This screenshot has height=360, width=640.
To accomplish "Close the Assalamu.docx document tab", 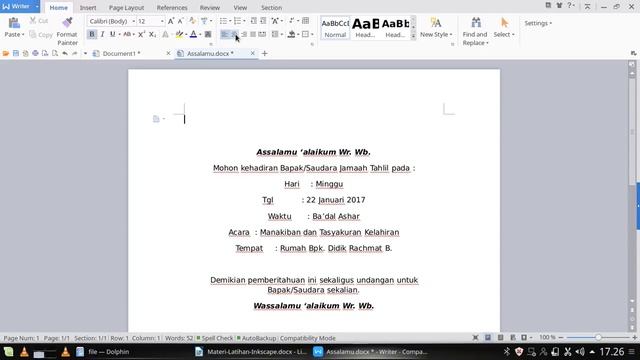I will pyautogui.click(x=253, y=53).
